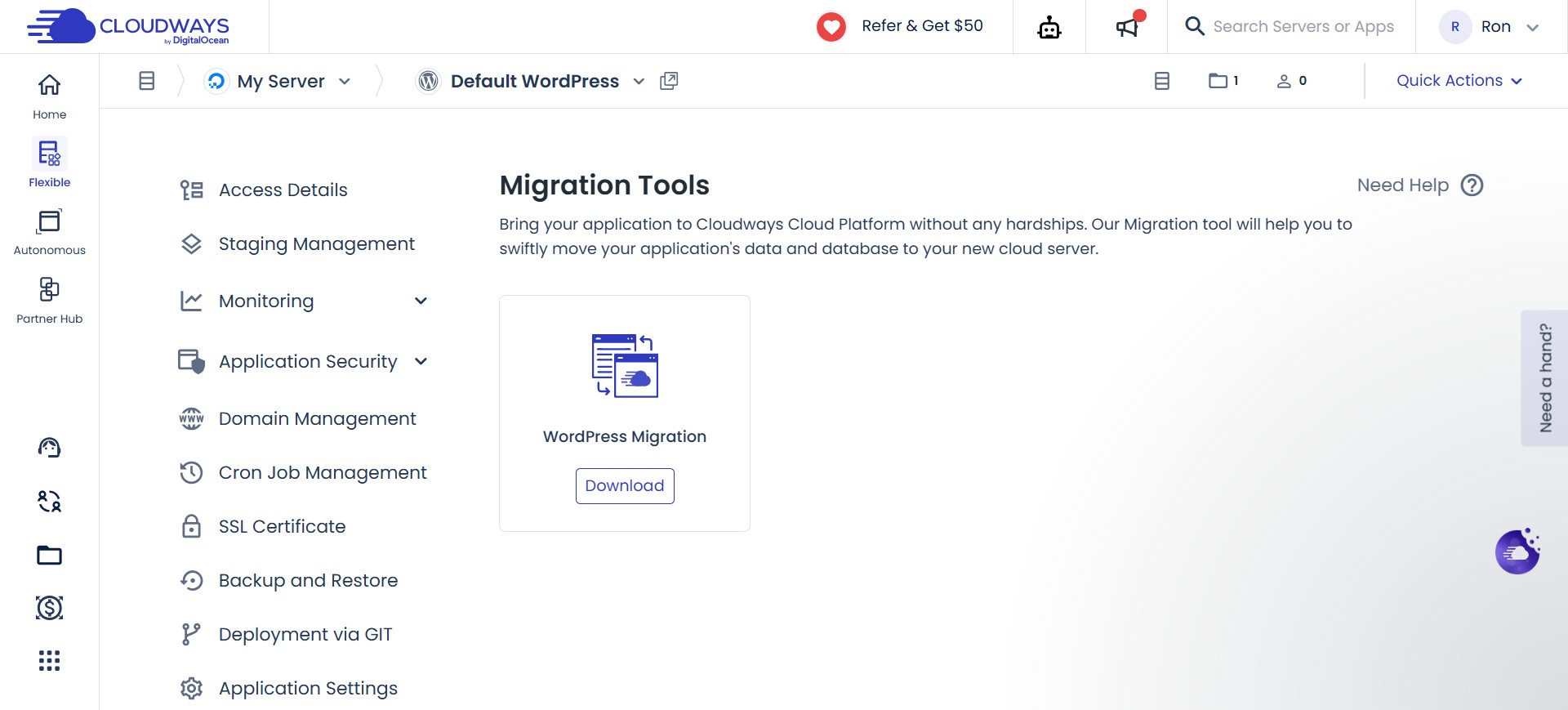The height and width of the screenshot is (710, 1568).
Task: Click the My Server provider icon
Action: point(216,81)
